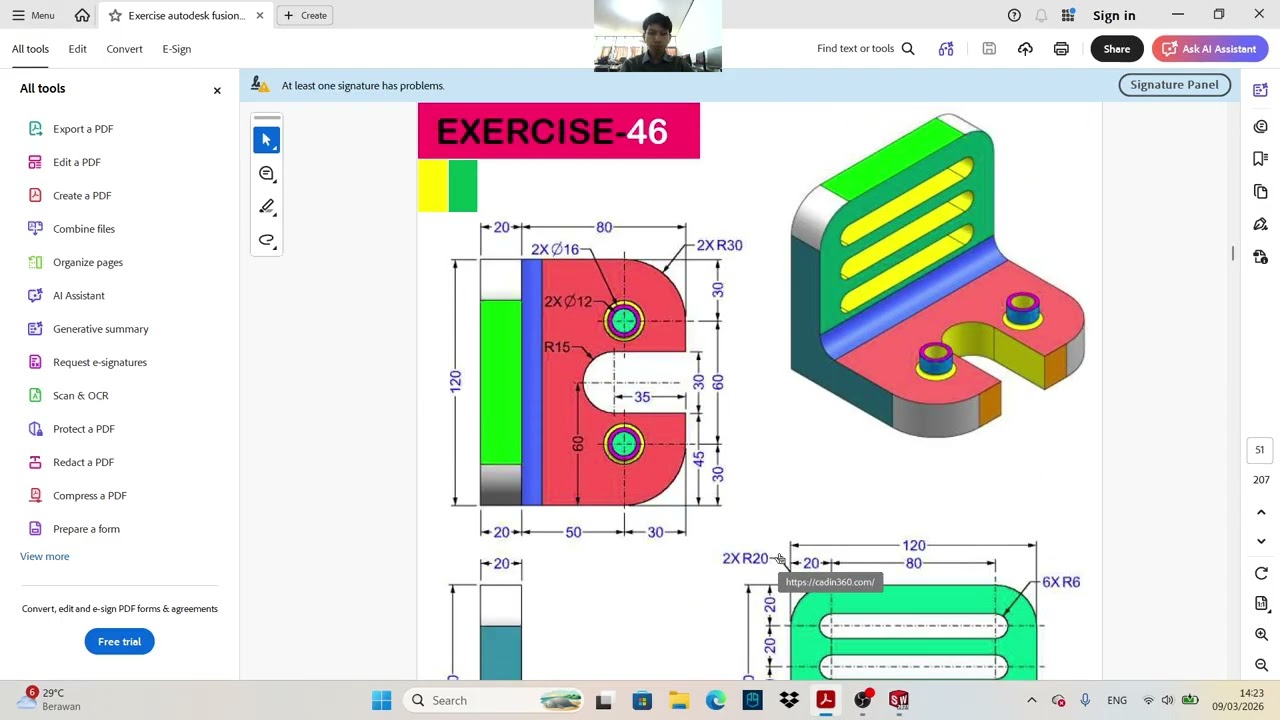This screenshot has height=720, width=1280.
Task: Open the page display fit options
Action: [x=1261, y=603]
